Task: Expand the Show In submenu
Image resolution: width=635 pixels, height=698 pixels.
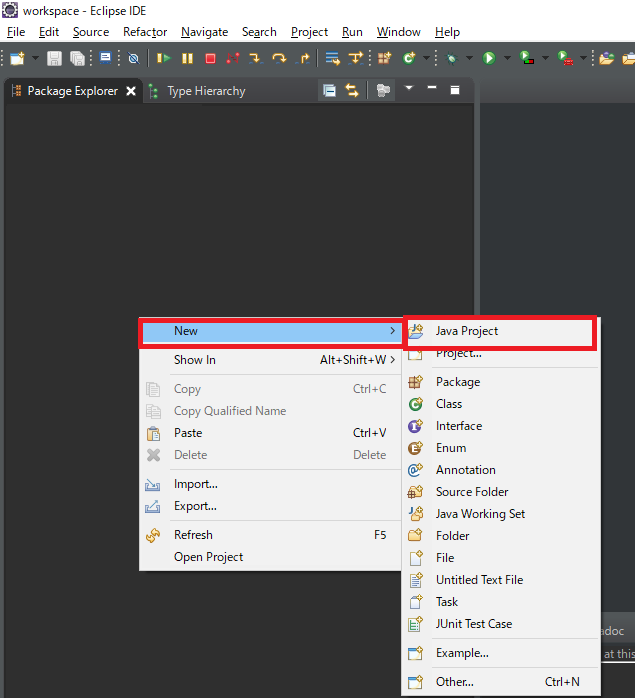Action: pos(270,360)
